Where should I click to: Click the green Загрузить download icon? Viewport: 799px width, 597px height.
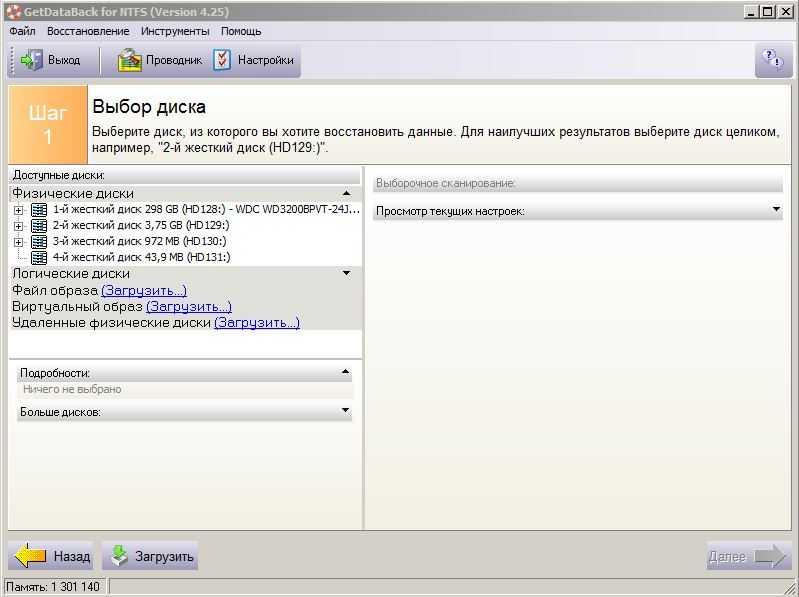tap(119, 556)
